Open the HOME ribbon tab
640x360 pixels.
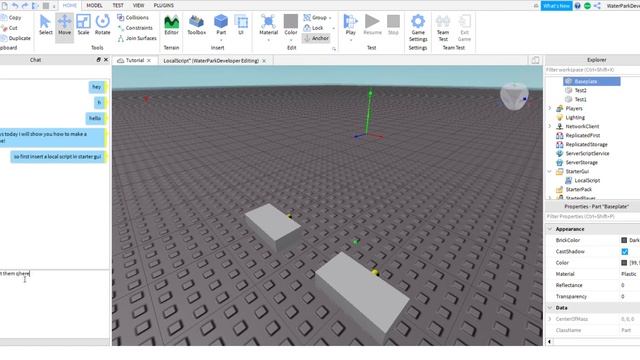[70, 5]
